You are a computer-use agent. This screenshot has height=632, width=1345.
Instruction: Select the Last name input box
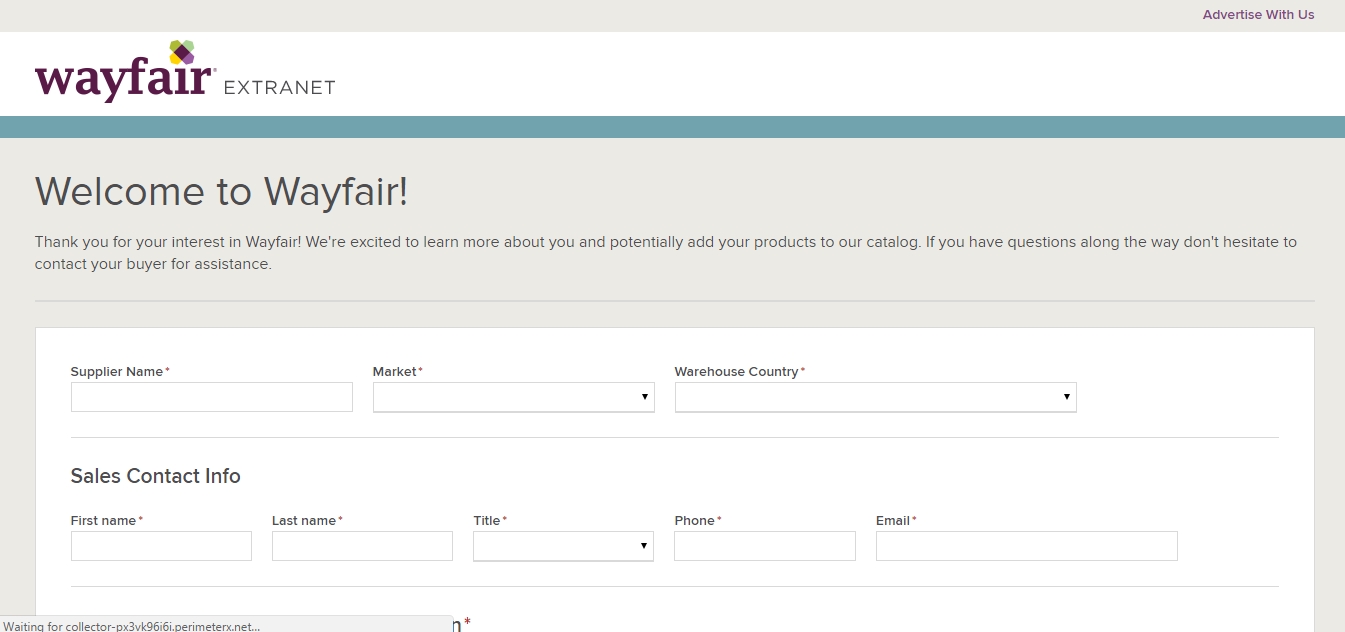coord(362,546)
